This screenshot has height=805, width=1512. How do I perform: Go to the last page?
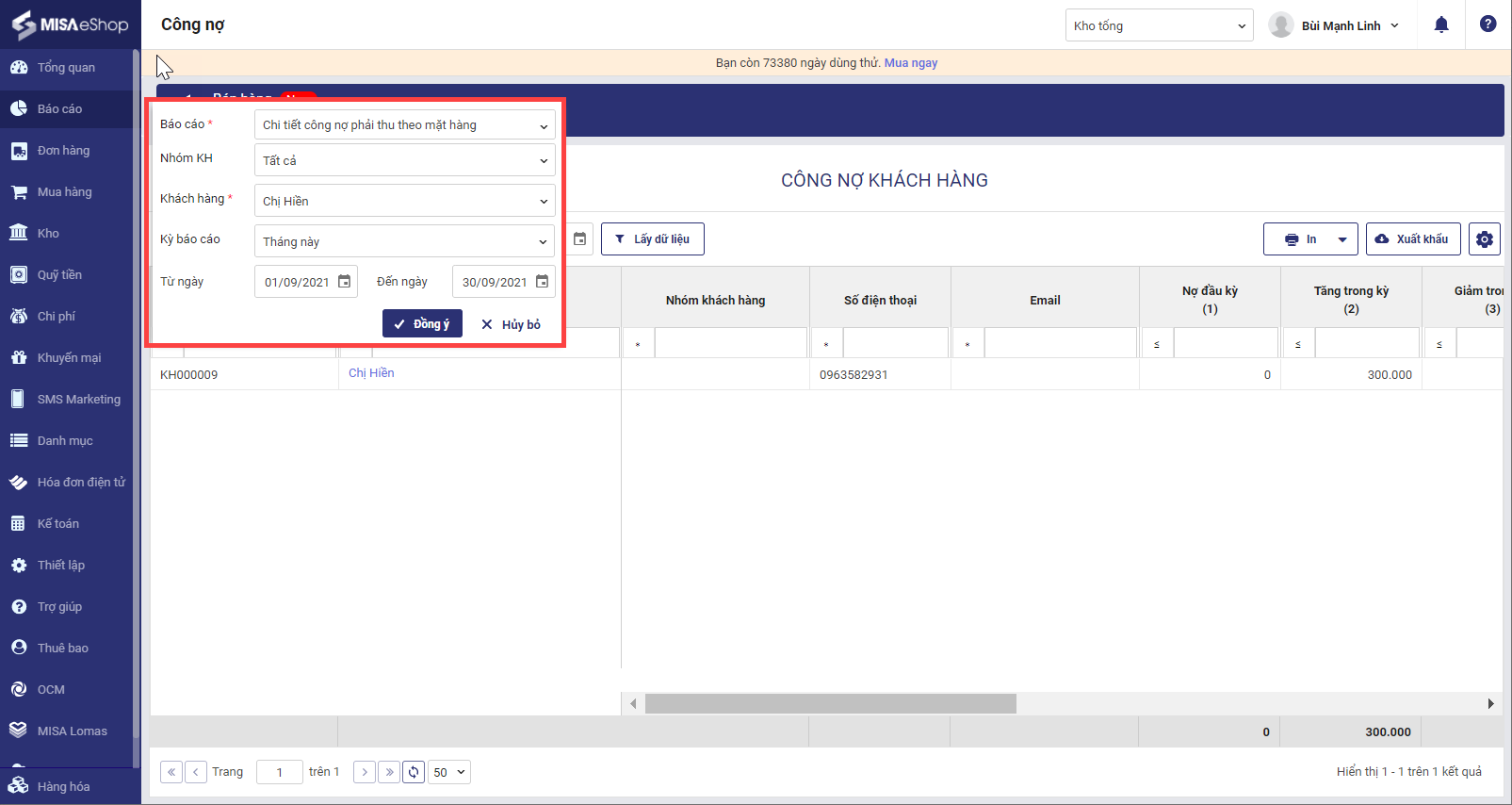[x=389, y=772]
